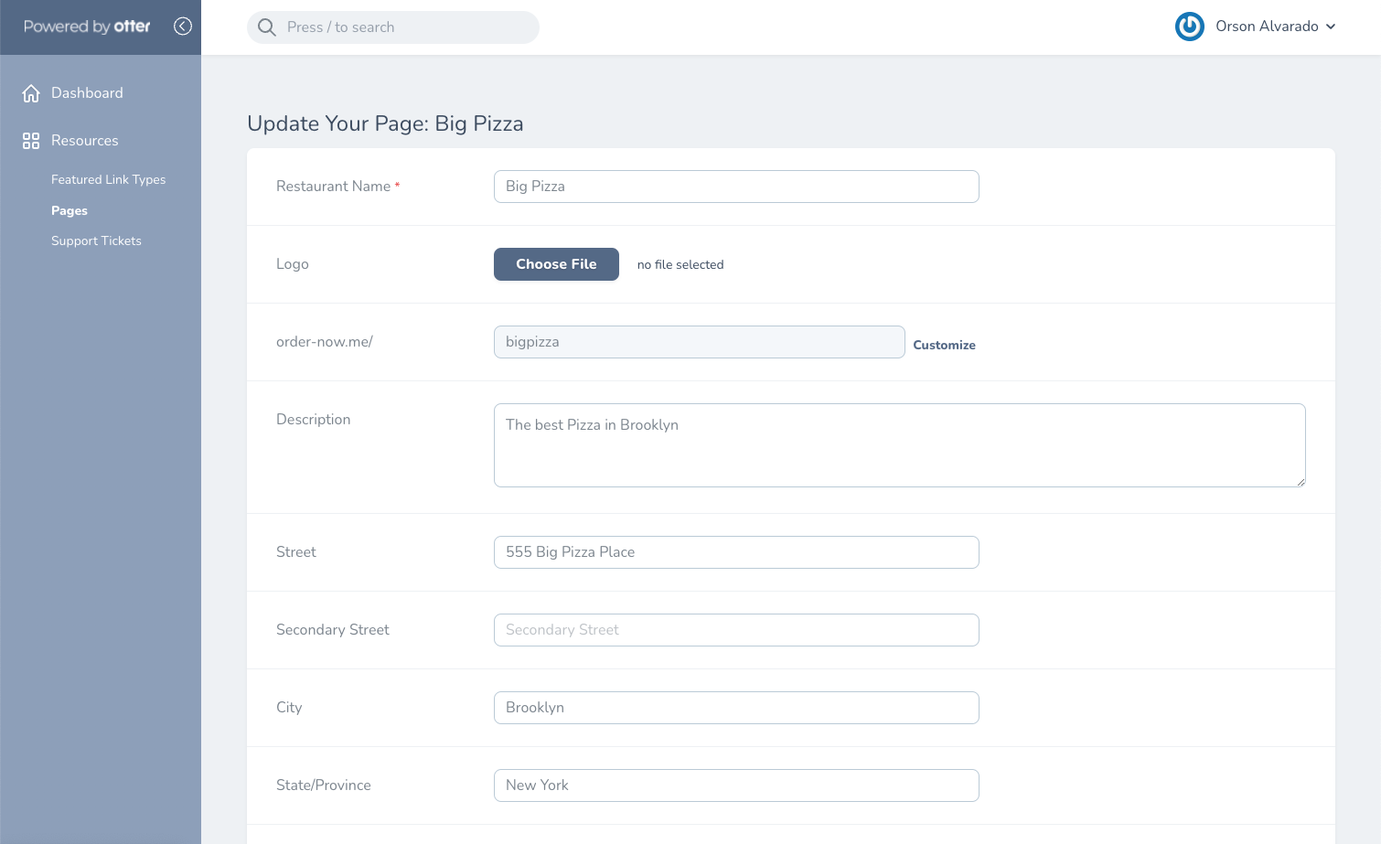The width and height of the screenshot is (1381, 844).
Task: Click the Powered by otter logo
Action: click(x=87, y=27)
